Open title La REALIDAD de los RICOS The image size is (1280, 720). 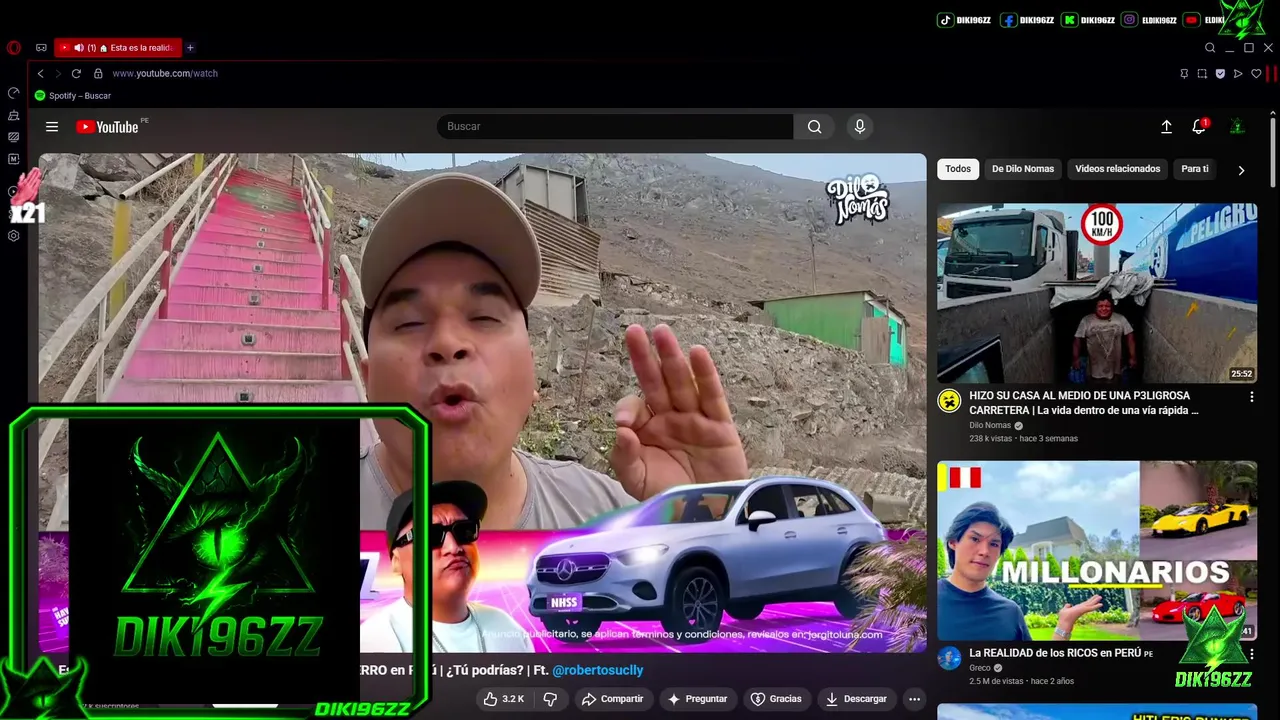pos(1061,653)
